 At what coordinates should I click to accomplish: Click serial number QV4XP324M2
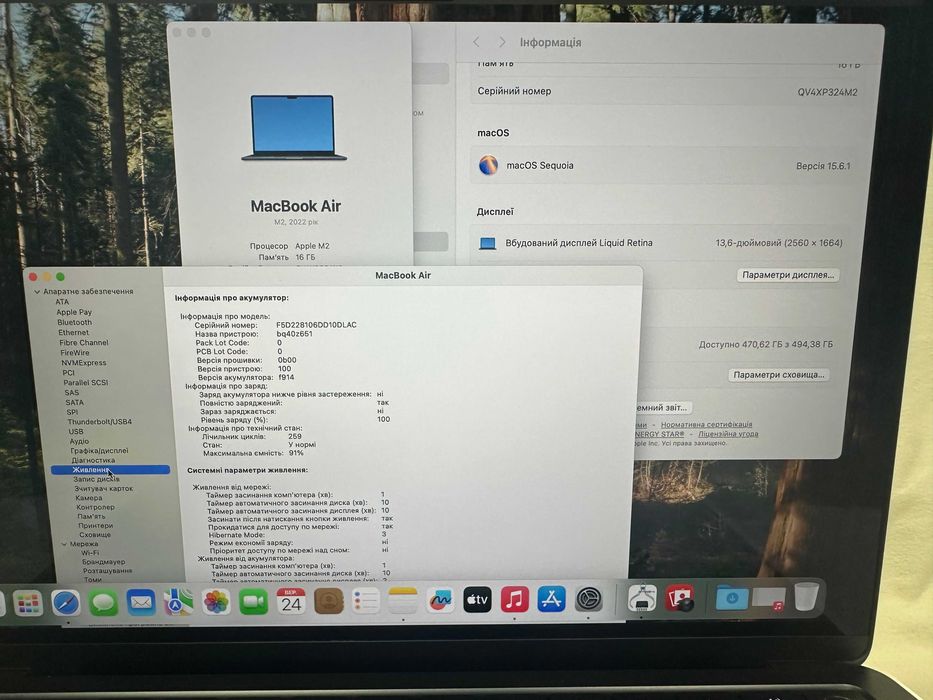coord(827,92)
